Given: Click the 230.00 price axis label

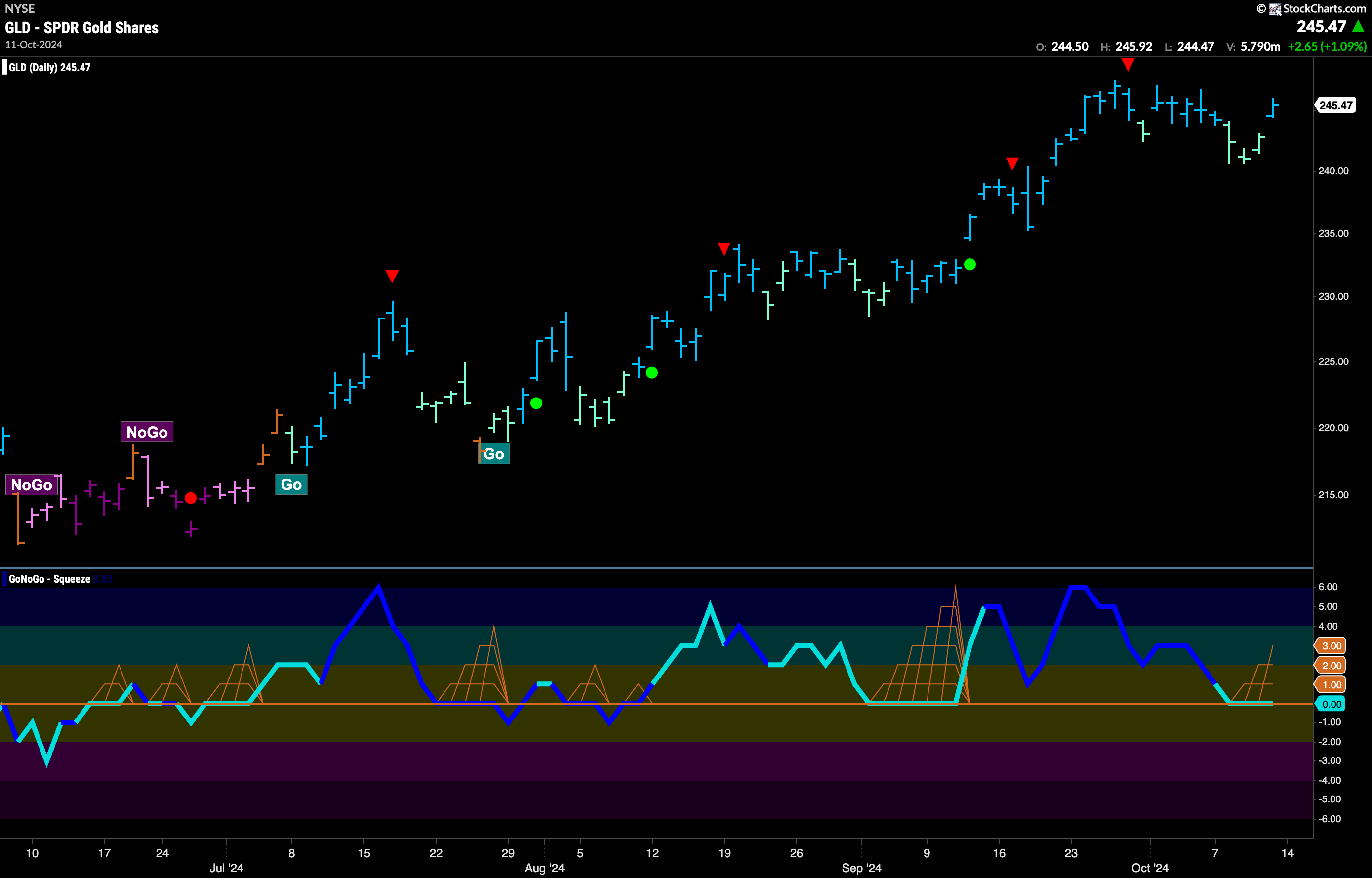Looking at the screenshot, I should 1333,296.
